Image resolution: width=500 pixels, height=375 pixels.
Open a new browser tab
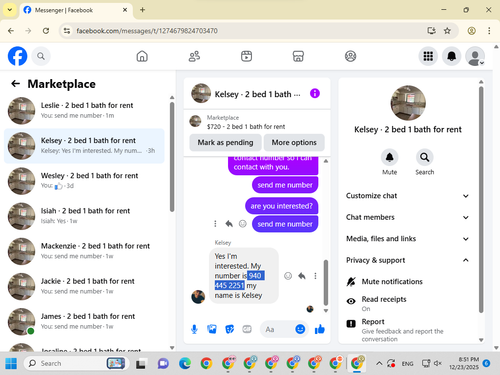142,10
